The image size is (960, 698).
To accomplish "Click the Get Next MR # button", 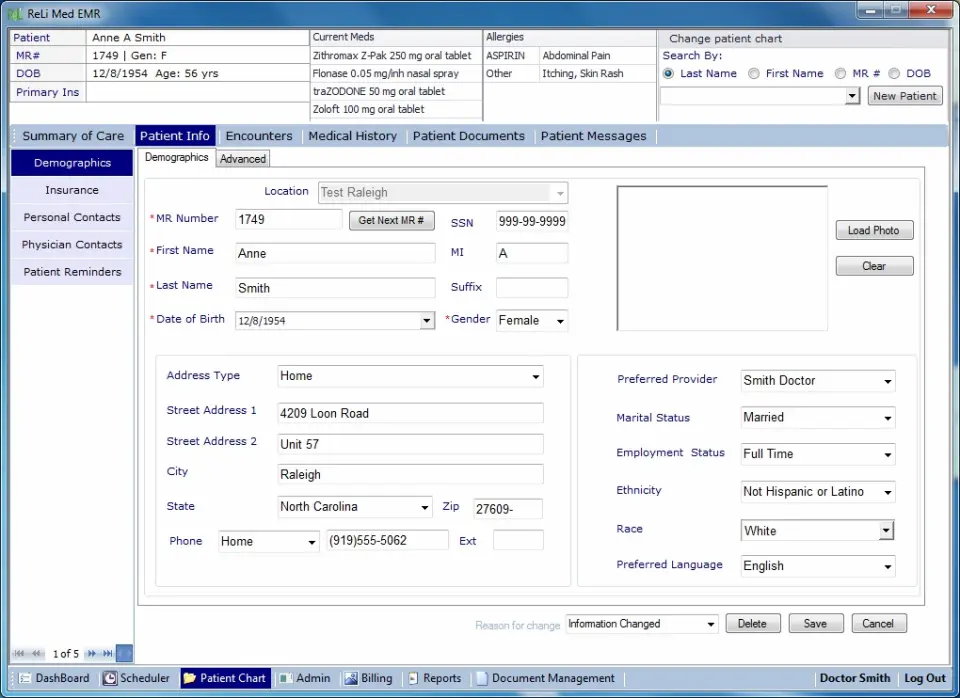I will click(391, 220).
